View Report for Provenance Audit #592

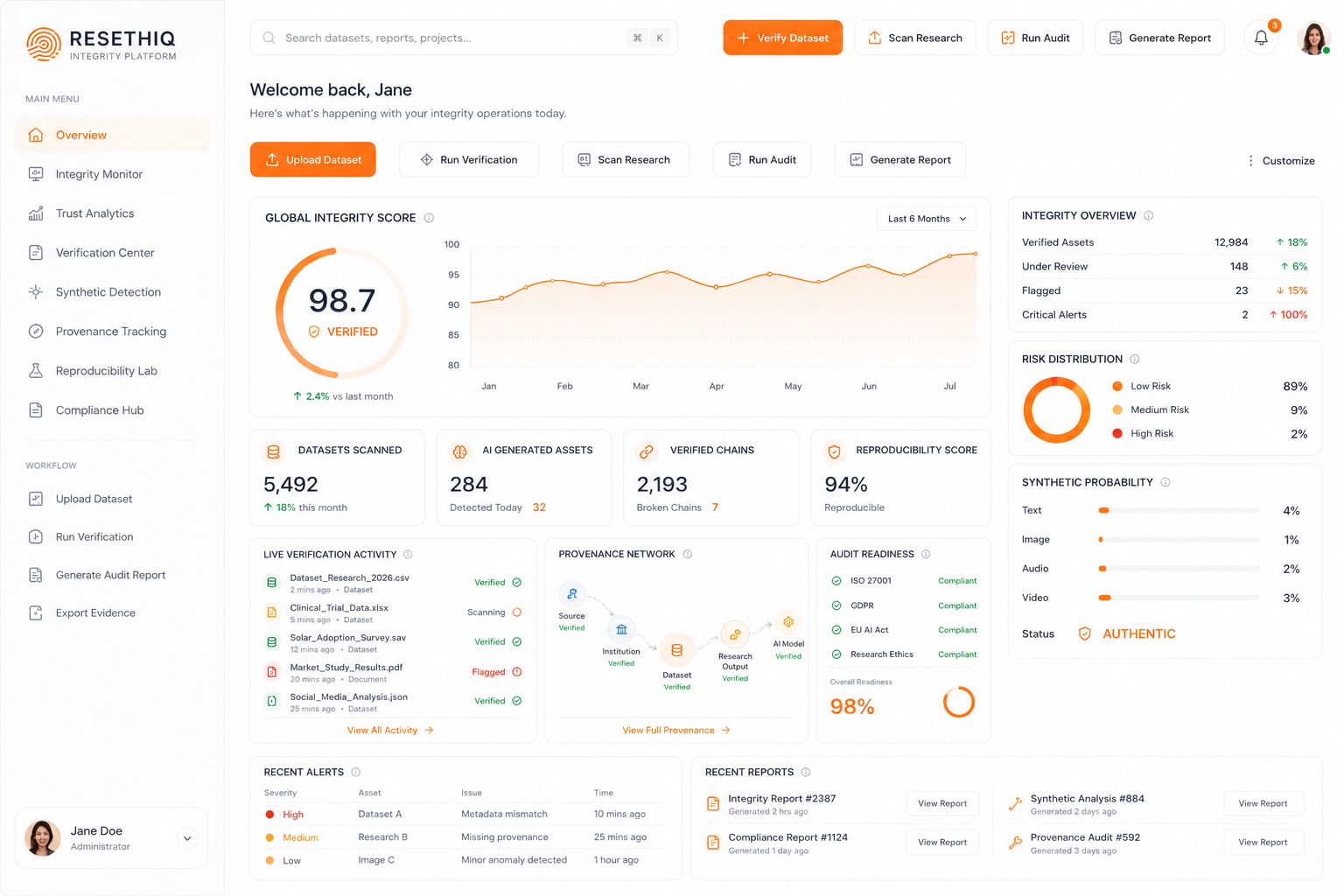point(1263,842)
